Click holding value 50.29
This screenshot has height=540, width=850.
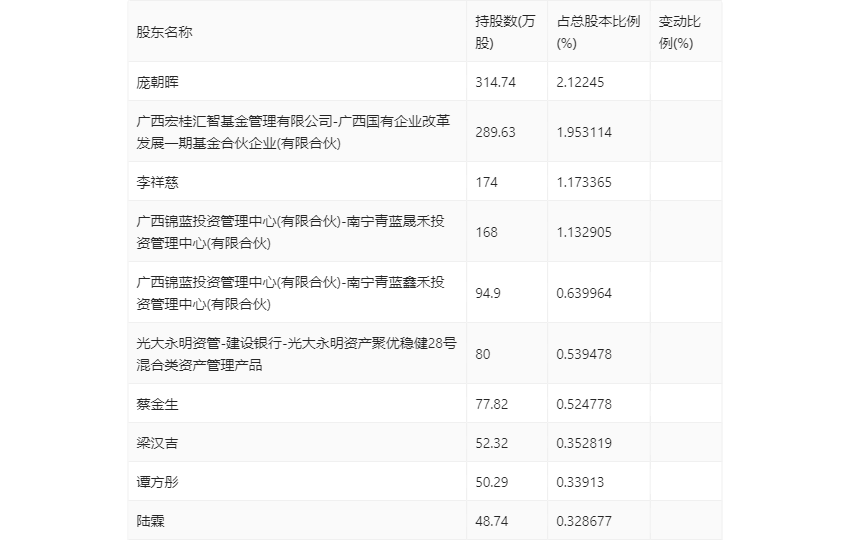tap(492, 482)
